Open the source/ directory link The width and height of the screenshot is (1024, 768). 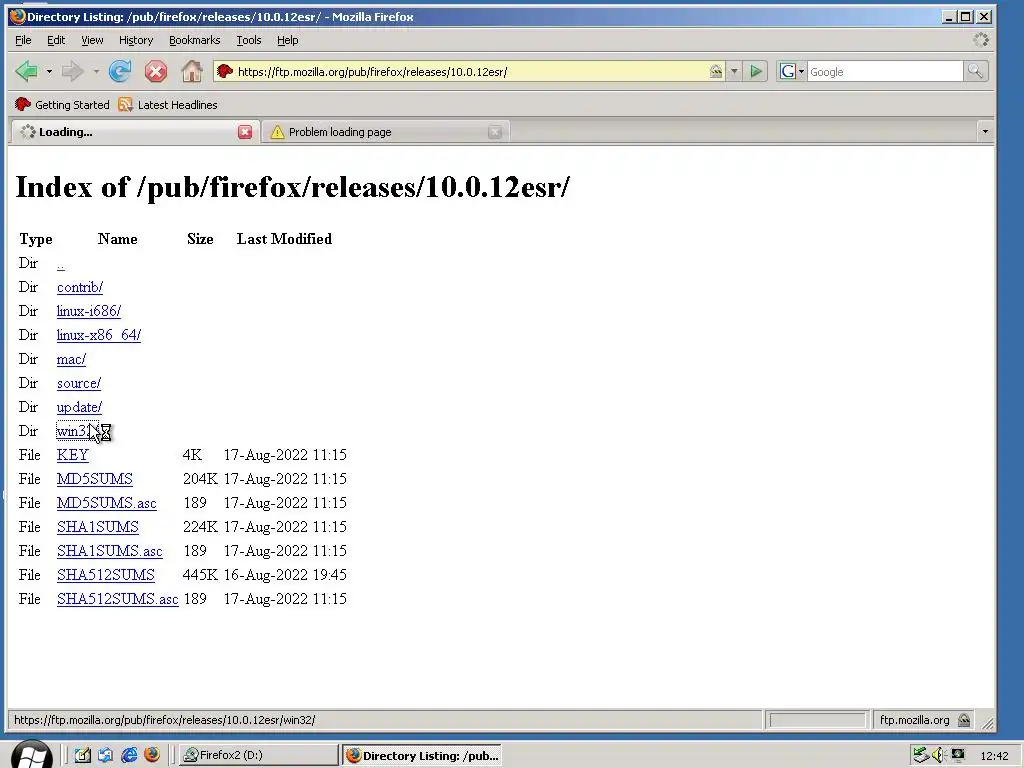(x=79, y=383)
